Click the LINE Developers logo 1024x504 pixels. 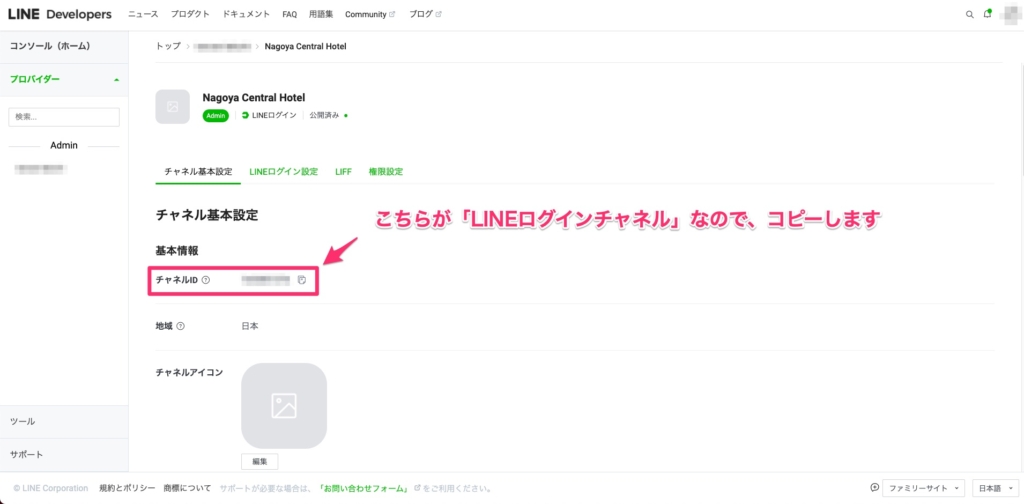(x=60, y=14)
